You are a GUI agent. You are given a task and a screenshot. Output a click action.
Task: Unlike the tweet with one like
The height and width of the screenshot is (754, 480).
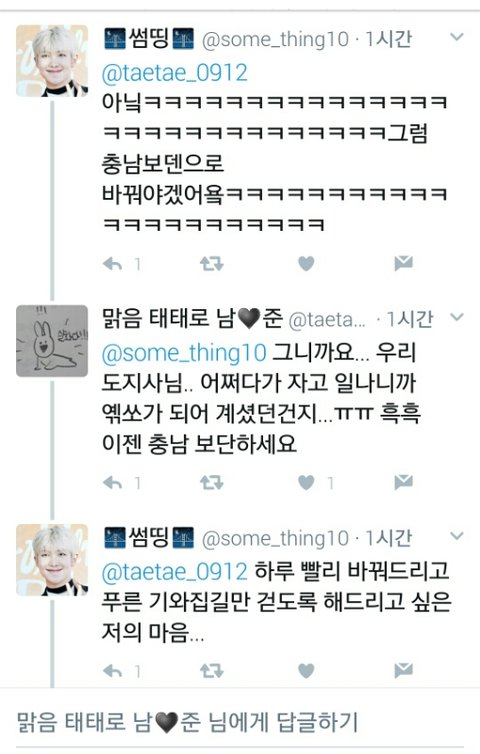[x=306, y=482]
